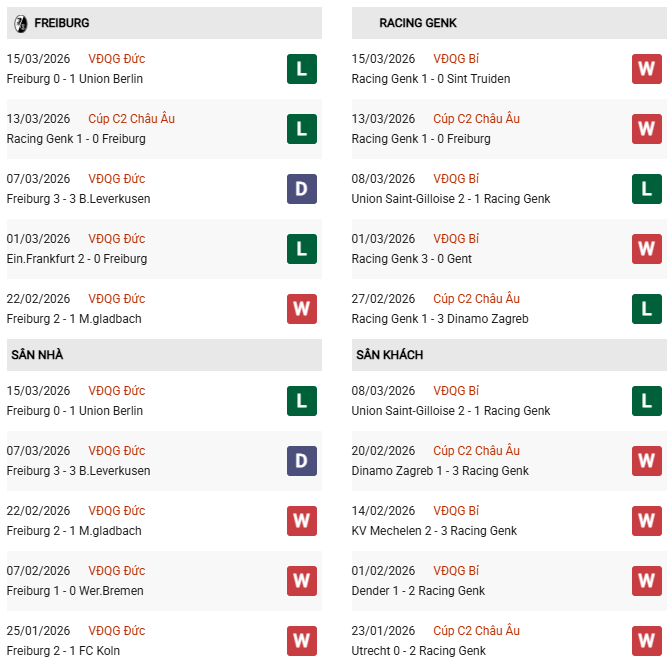Click the W badge for Freiburg 1 - 0 Wer.Bremen
The image size is (671, 663).
[x=301, y=581]
